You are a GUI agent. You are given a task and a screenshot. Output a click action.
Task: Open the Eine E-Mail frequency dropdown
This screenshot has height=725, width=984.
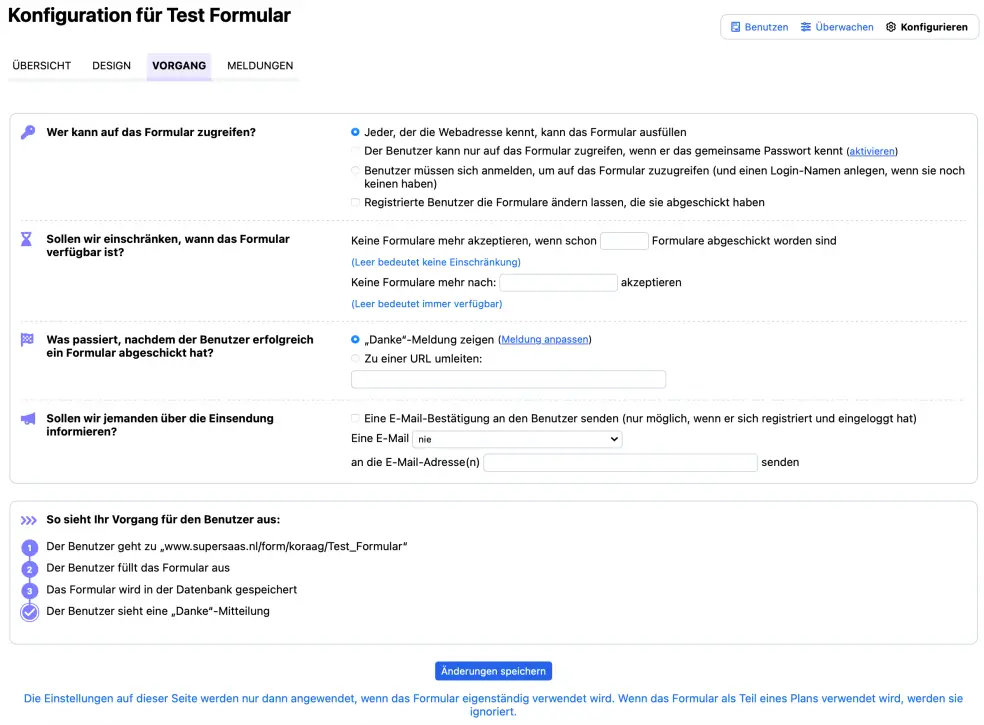517,439
